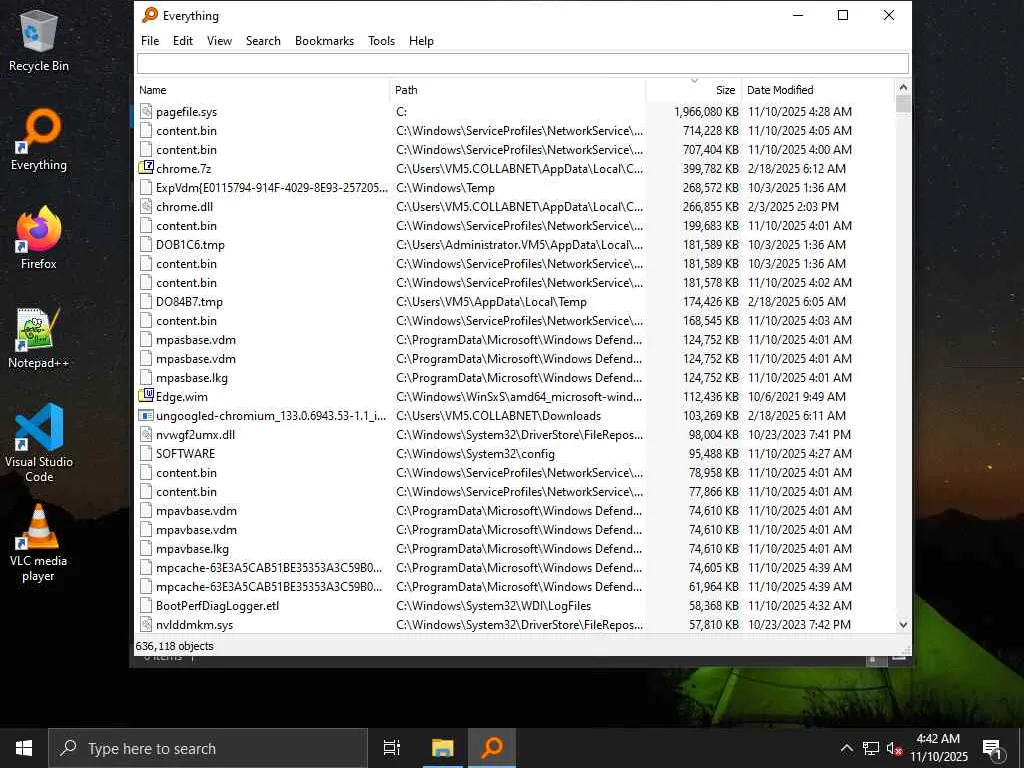The width and height of the screenshot is (1024, 768).
Task: Click the nvwgf2umx.dll file icon
Action: click(x=146, y=434)
